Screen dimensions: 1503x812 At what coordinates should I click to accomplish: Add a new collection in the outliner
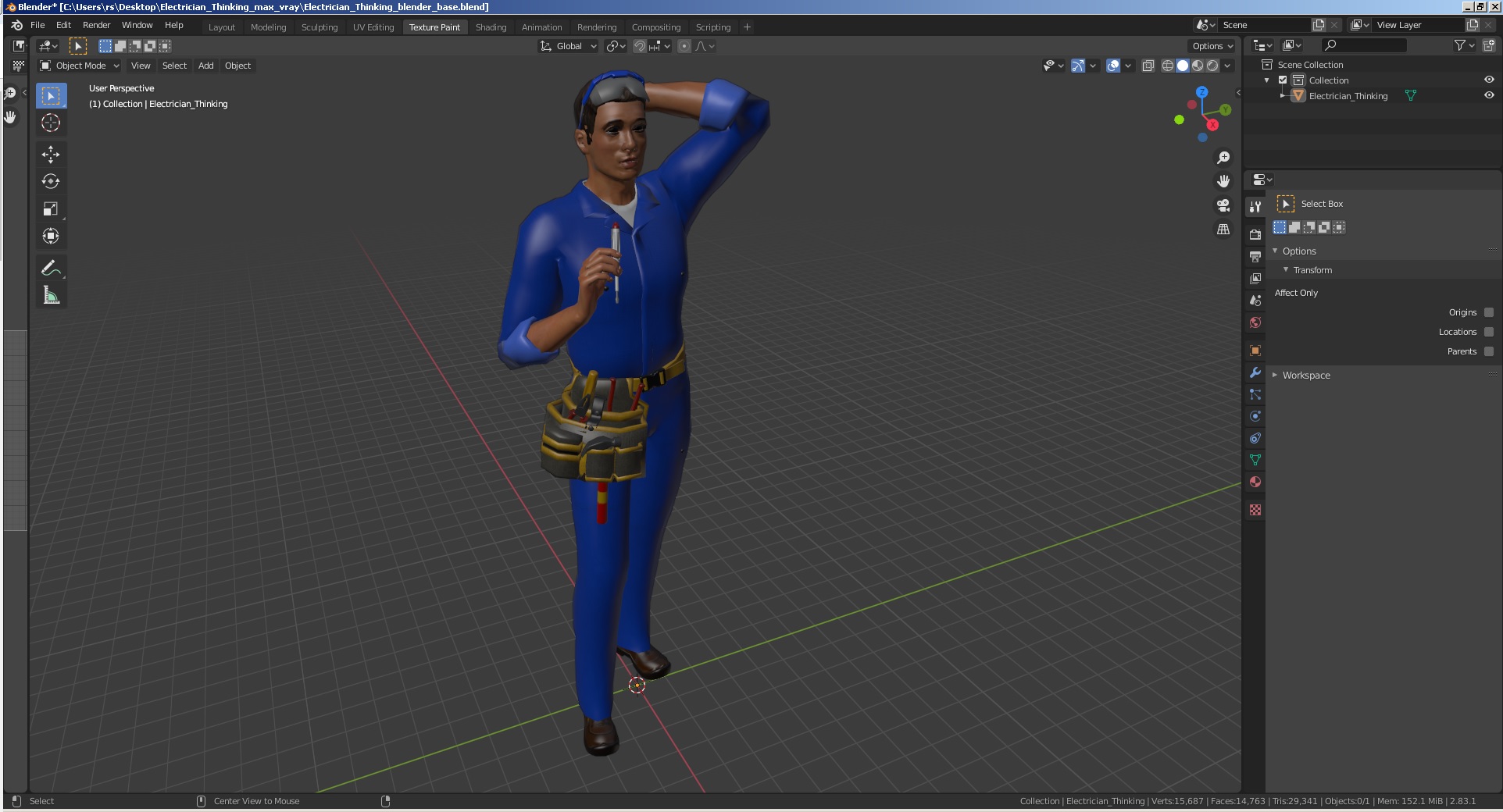point(1489,46)
